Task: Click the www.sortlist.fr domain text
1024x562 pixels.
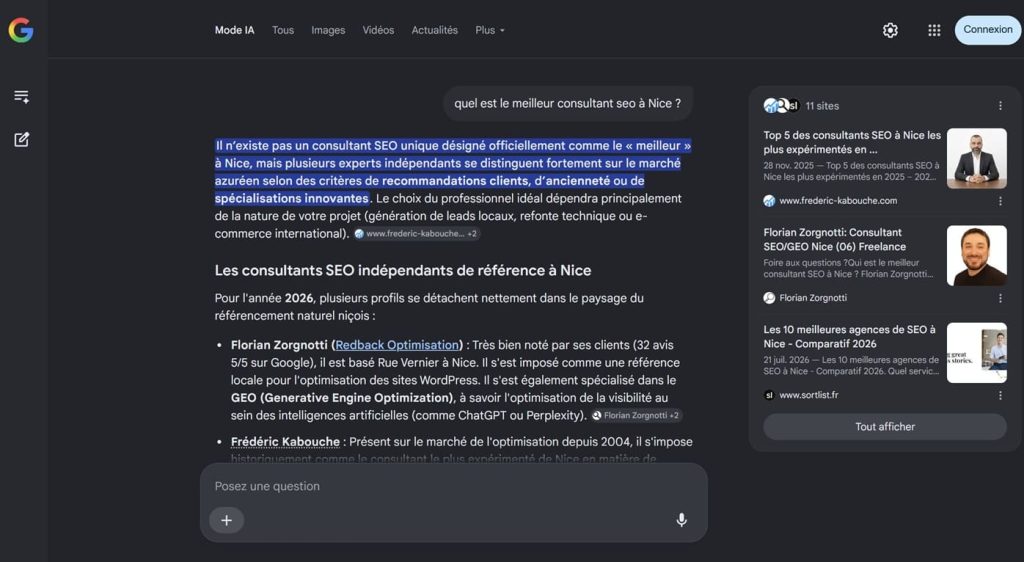Action: pos(808,395)
